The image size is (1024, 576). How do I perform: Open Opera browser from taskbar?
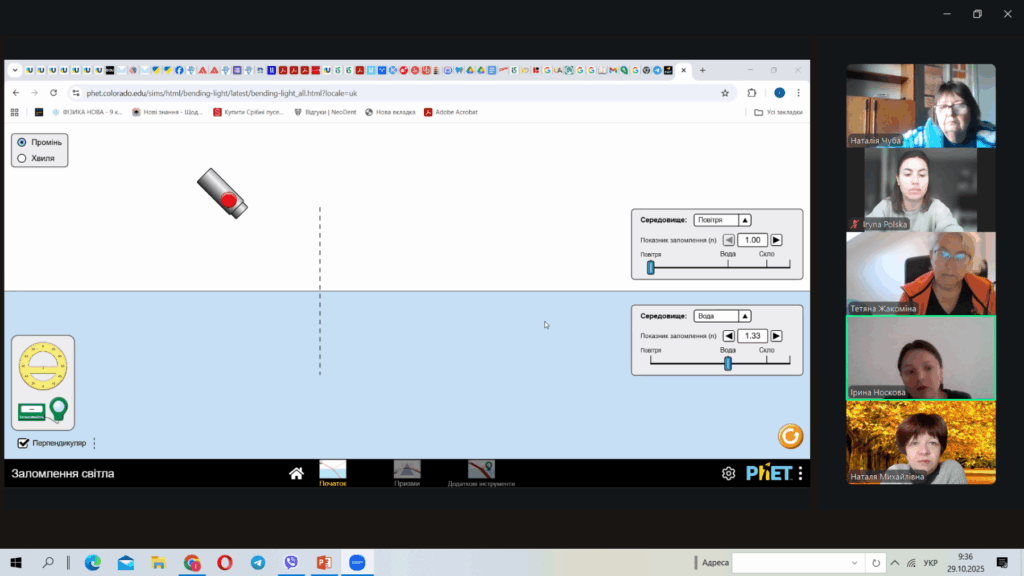point(225,562)
